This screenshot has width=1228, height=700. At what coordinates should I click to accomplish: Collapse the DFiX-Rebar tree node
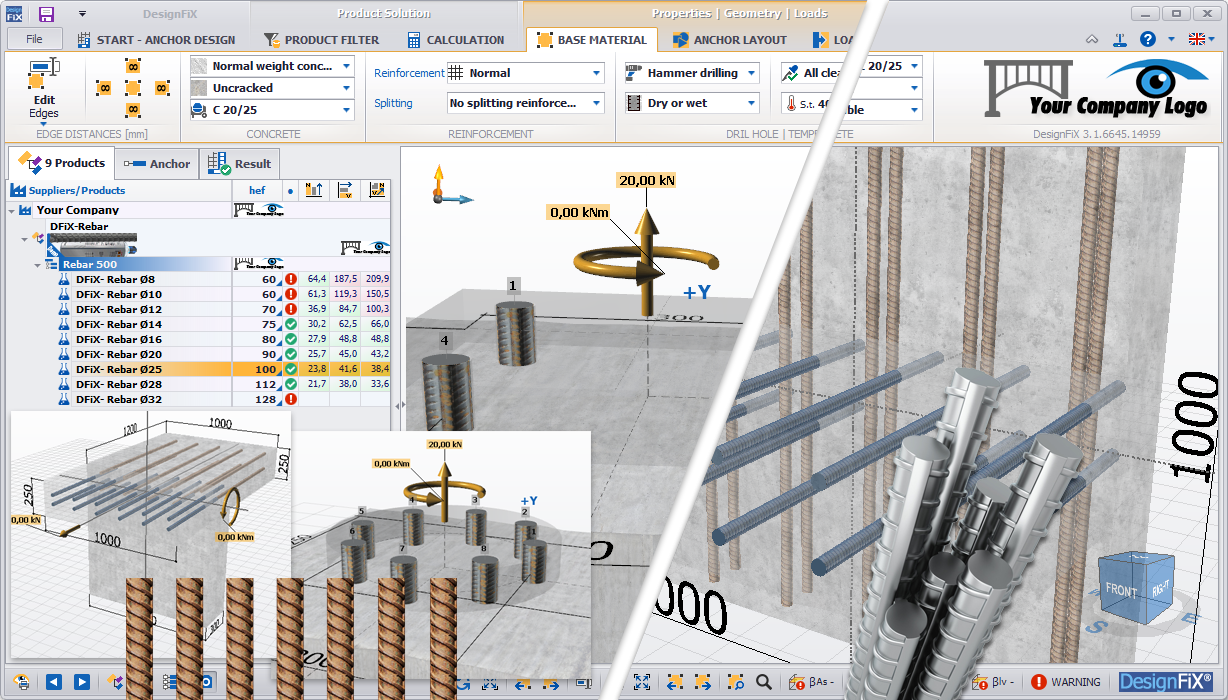[x=25, y=238]
